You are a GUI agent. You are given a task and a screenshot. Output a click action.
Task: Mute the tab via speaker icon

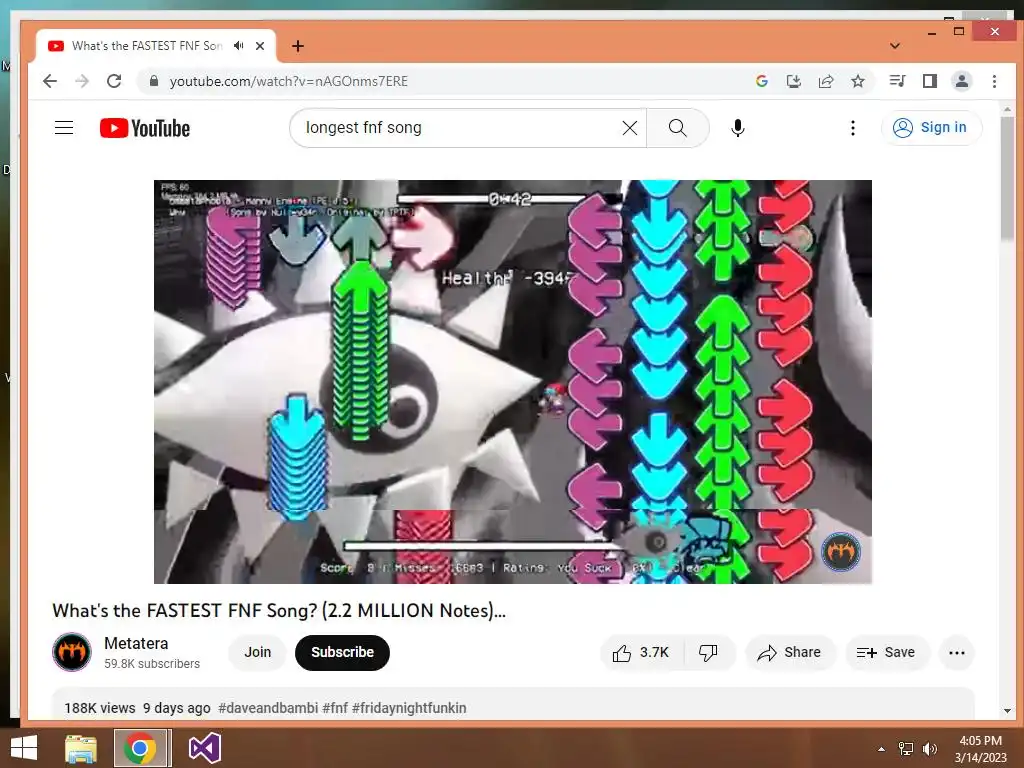click(x=239, y=46)
